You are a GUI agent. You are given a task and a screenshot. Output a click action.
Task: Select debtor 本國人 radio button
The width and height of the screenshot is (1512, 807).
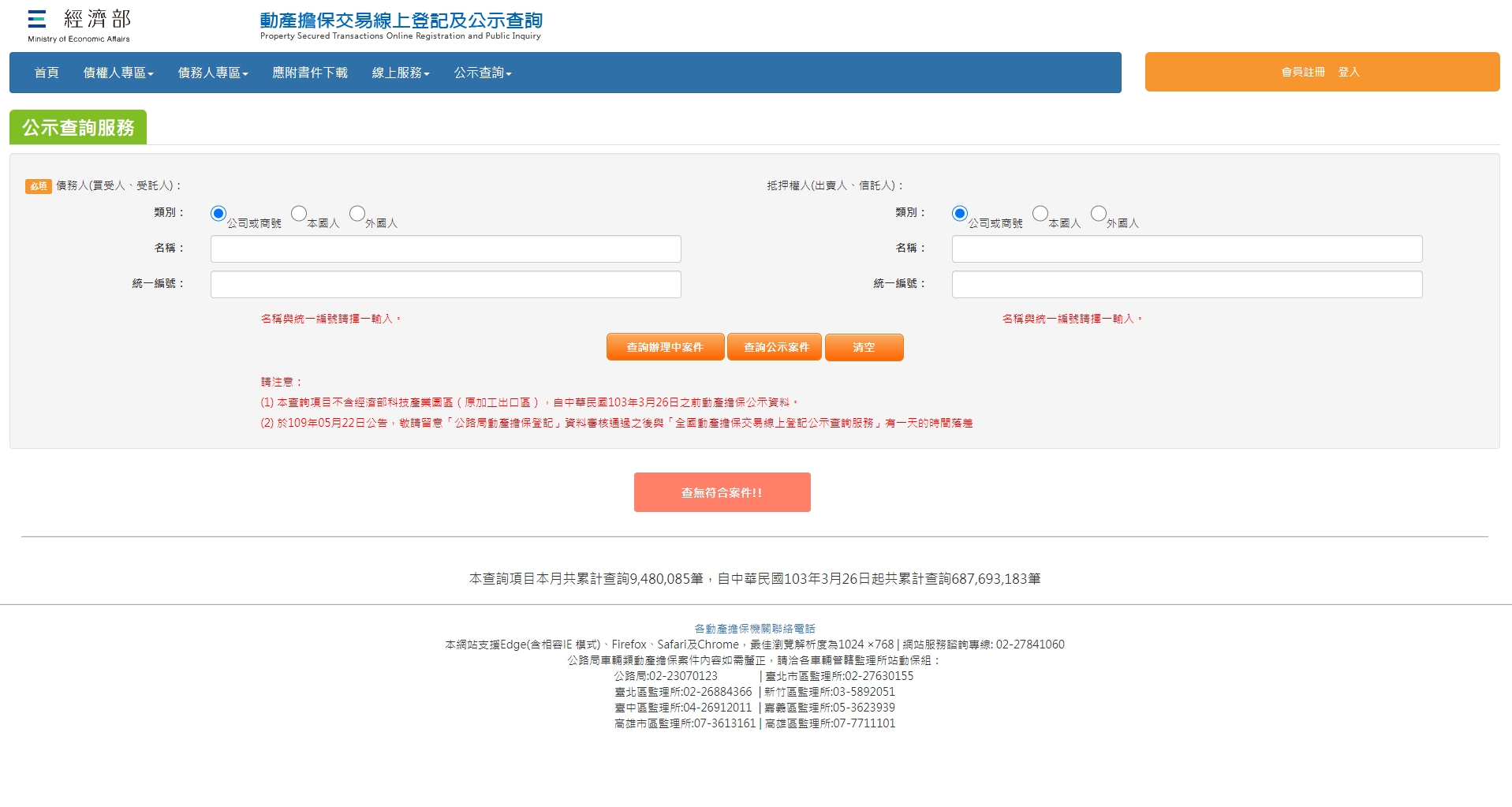click(x=299, y=214)
